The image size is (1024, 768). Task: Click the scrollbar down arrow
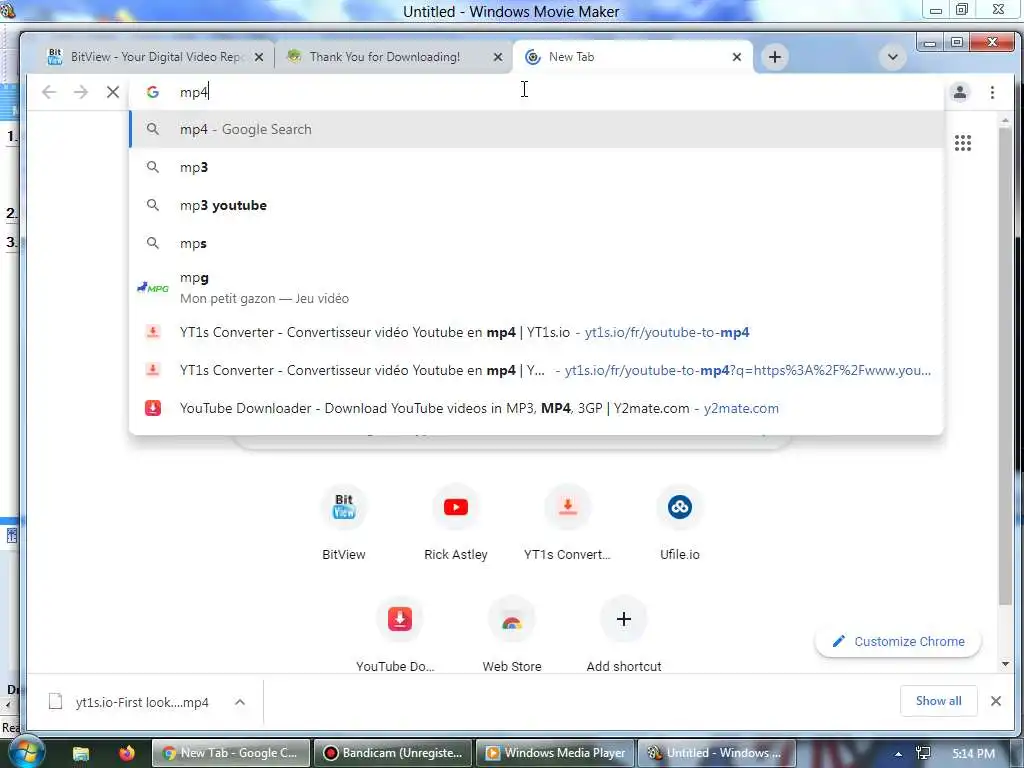tap(1005, 664)
